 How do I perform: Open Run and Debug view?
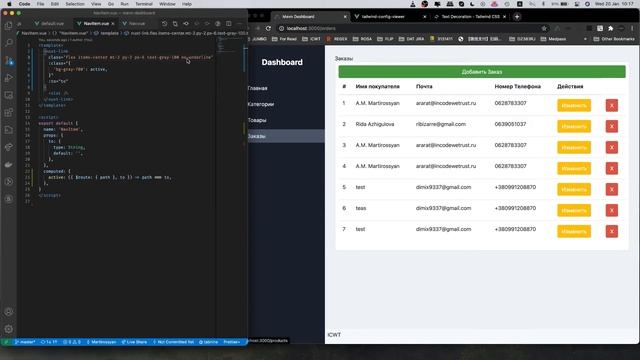click(9, 78)
